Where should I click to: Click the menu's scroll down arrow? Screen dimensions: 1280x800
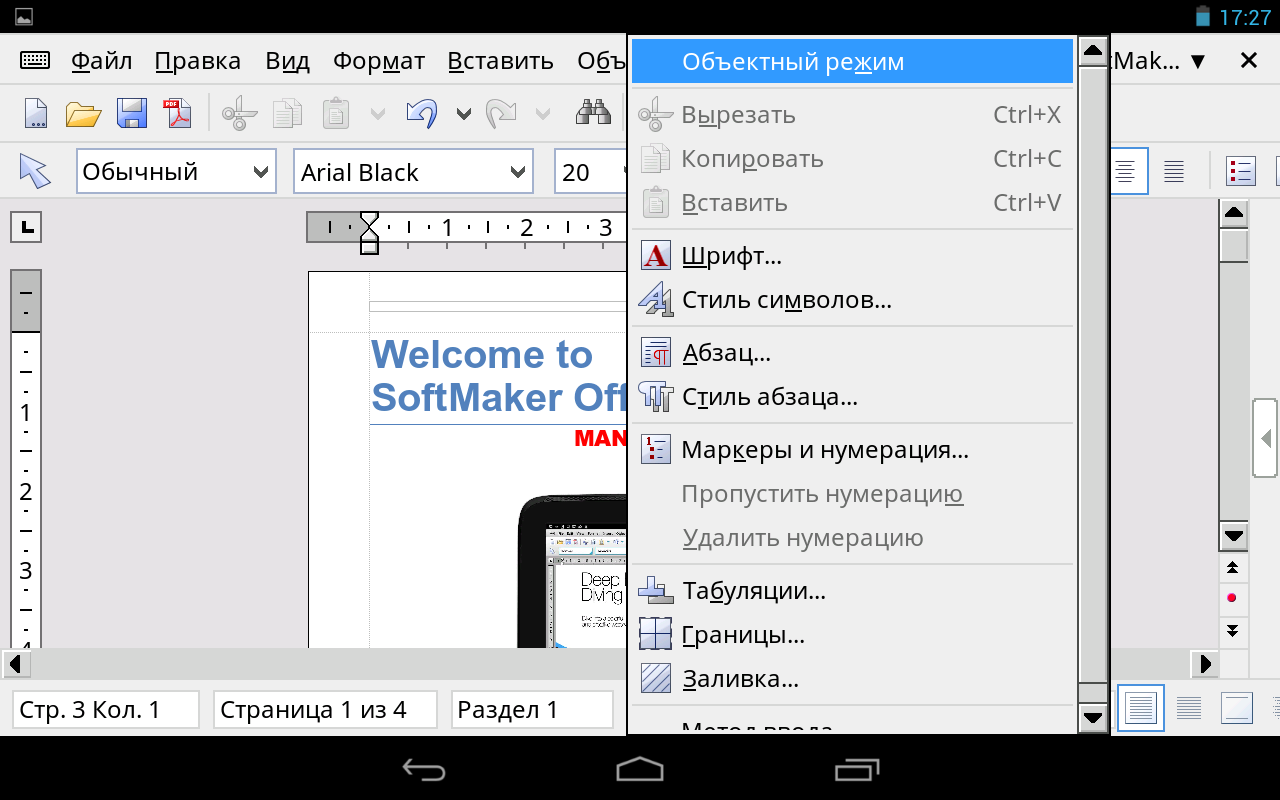click(x=1093, y=718)
